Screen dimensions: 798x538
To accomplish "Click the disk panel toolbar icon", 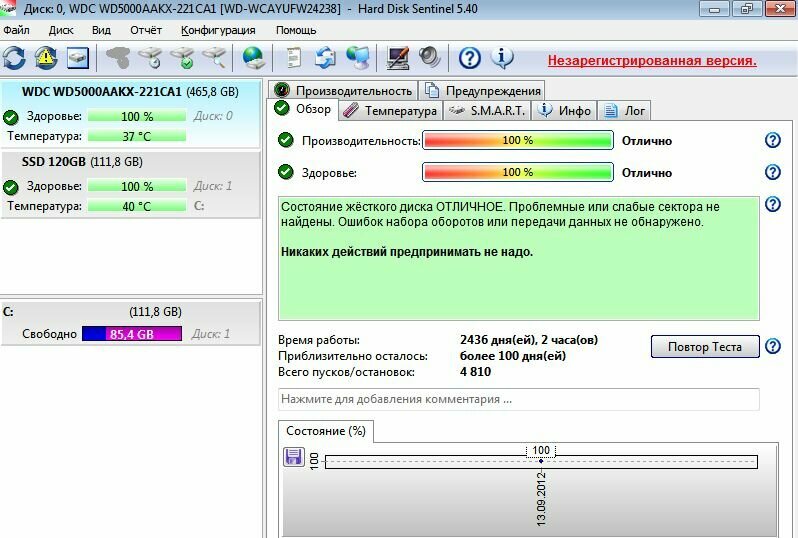I will (x=78, y=58).
